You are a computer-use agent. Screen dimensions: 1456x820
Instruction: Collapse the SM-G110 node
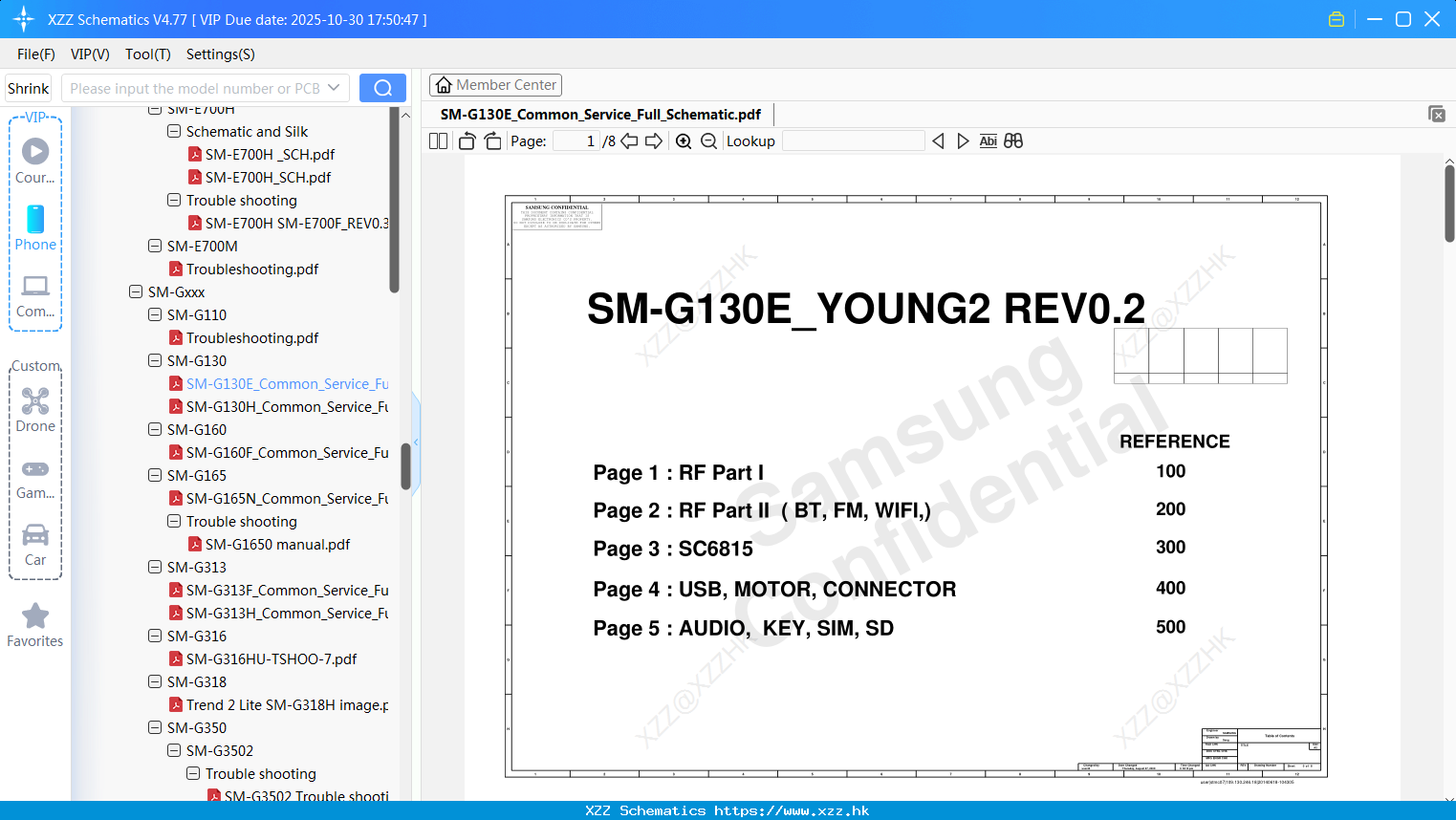pos(155,314)
